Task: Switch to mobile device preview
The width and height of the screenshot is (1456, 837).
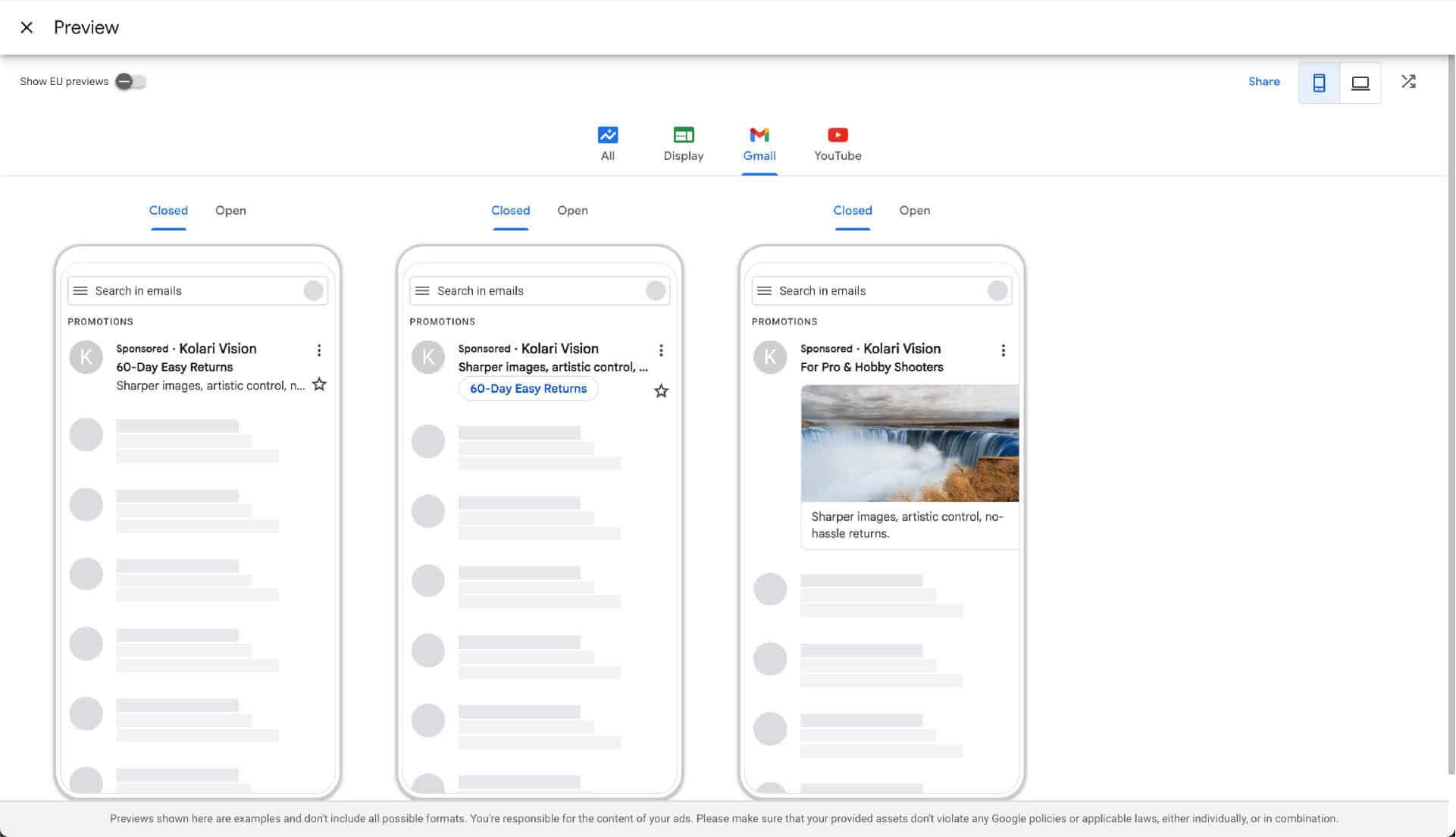Action: click(x=1319, y=83)
